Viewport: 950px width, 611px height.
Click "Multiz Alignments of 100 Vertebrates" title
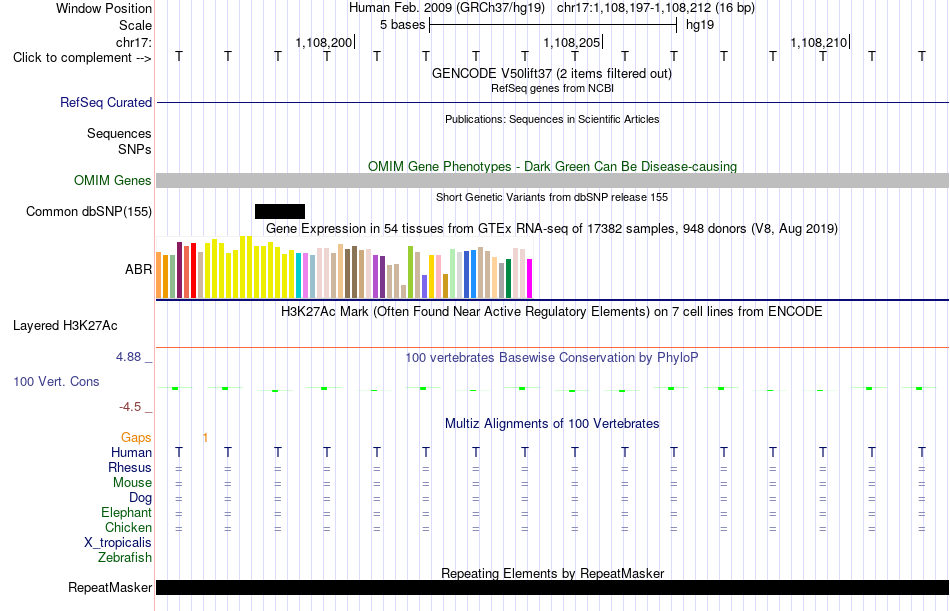coord(552,424)
